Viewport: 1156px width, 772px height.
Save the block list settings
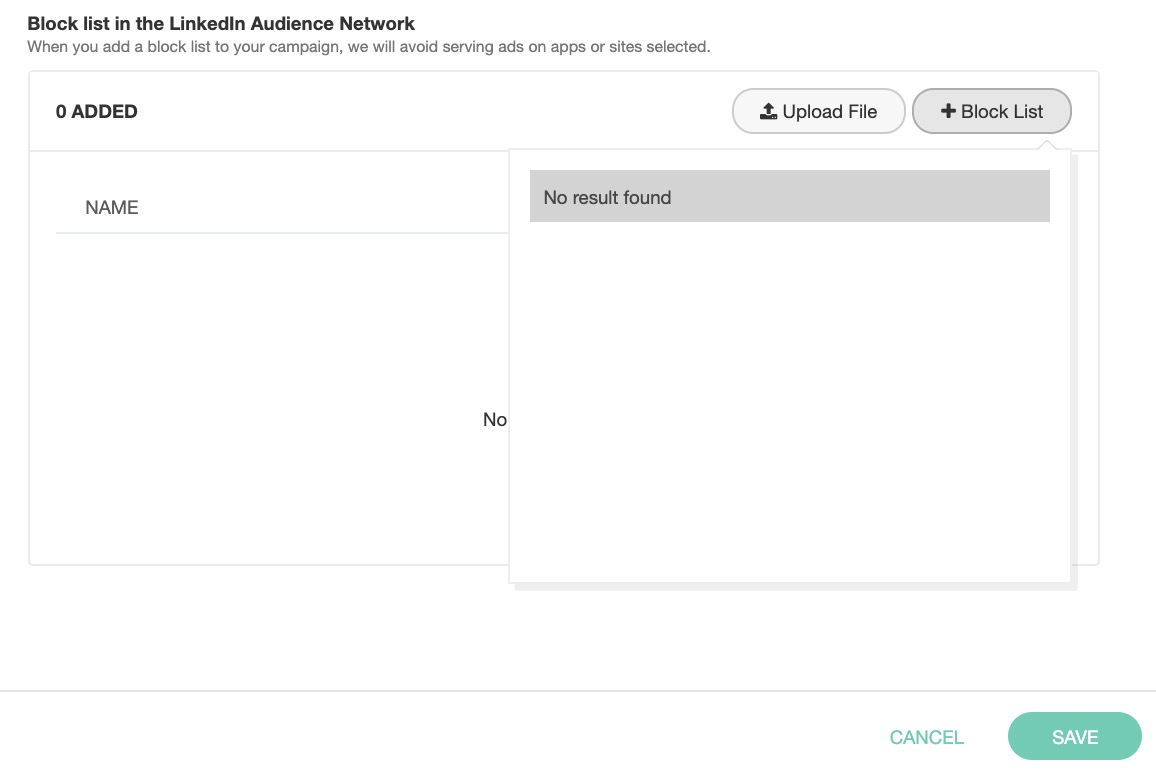[x=1074, y=737]
